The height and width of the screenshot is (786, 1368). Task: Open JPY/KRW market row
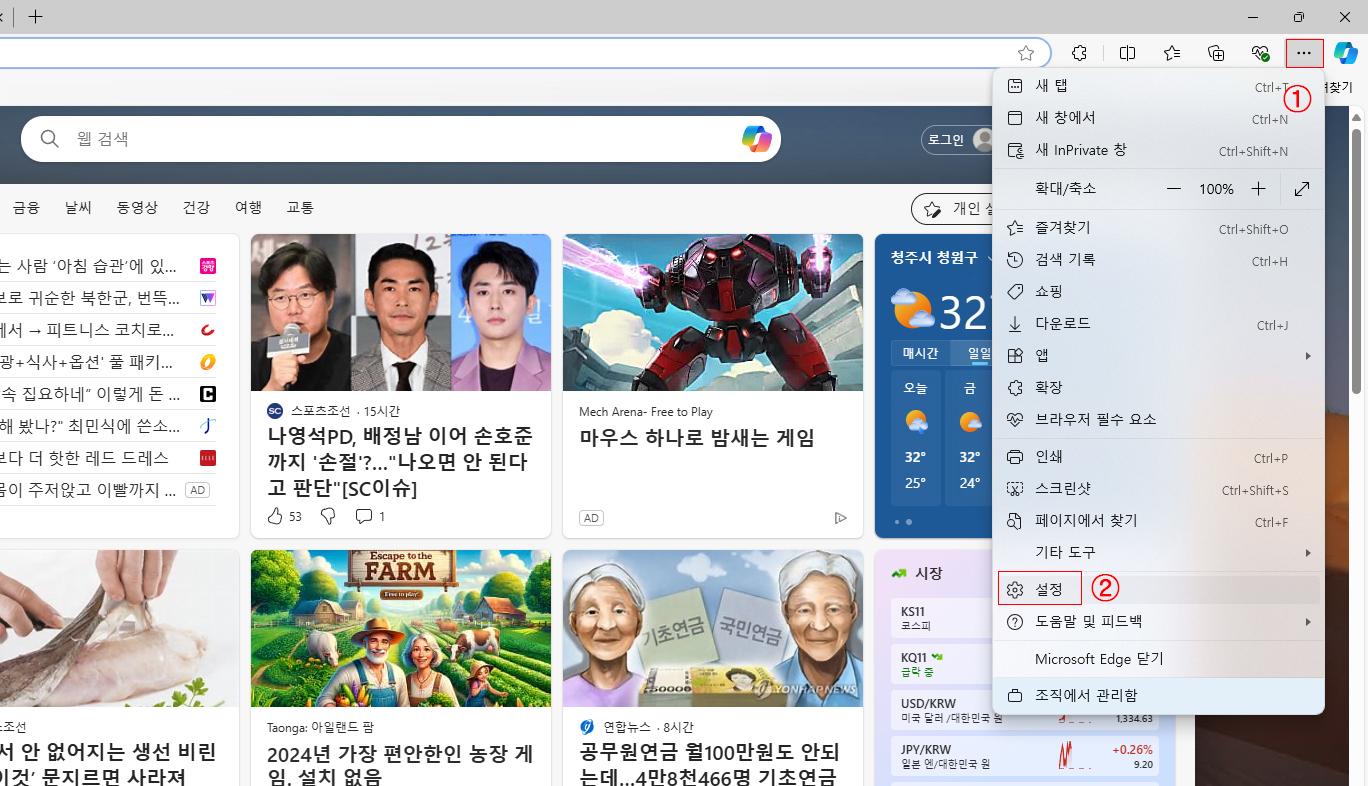click(x=1026, y=756)
